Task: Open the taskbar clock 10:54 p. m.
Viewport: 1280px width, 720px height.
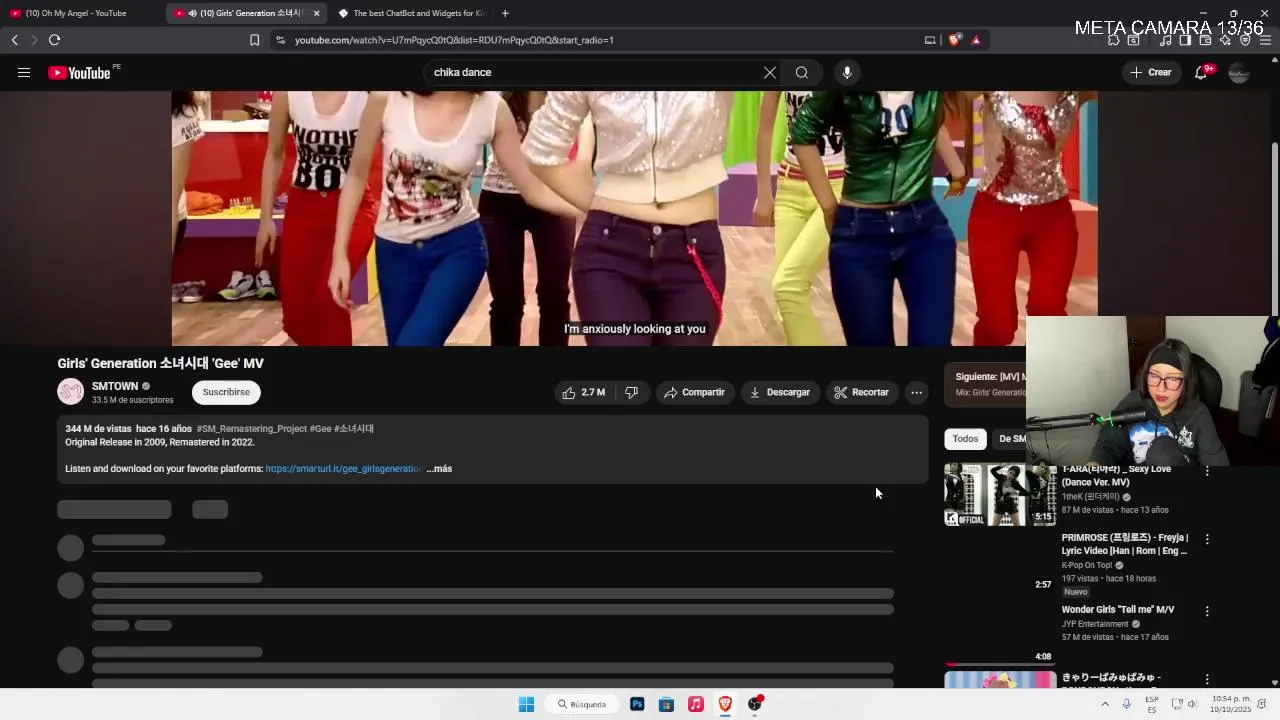Action: pos(1231,704)
